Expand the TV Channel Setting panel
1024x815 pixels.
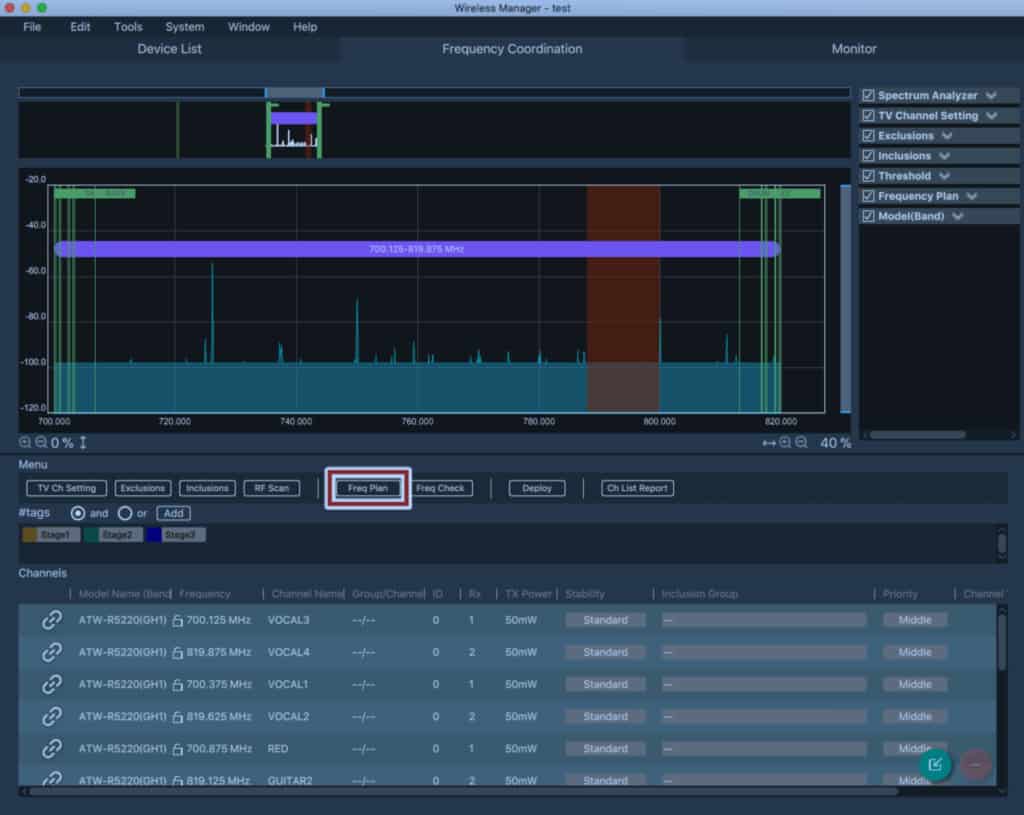click(x=991, y=116)
